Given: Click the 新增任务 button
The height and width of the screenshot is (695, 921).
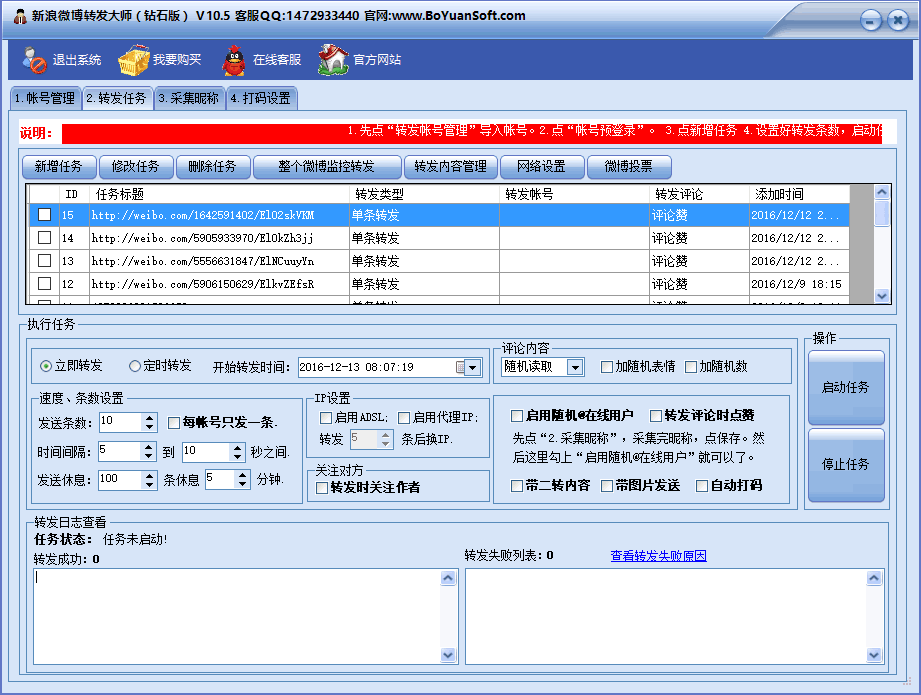Looking at the screenshot, I should [59, 166].
